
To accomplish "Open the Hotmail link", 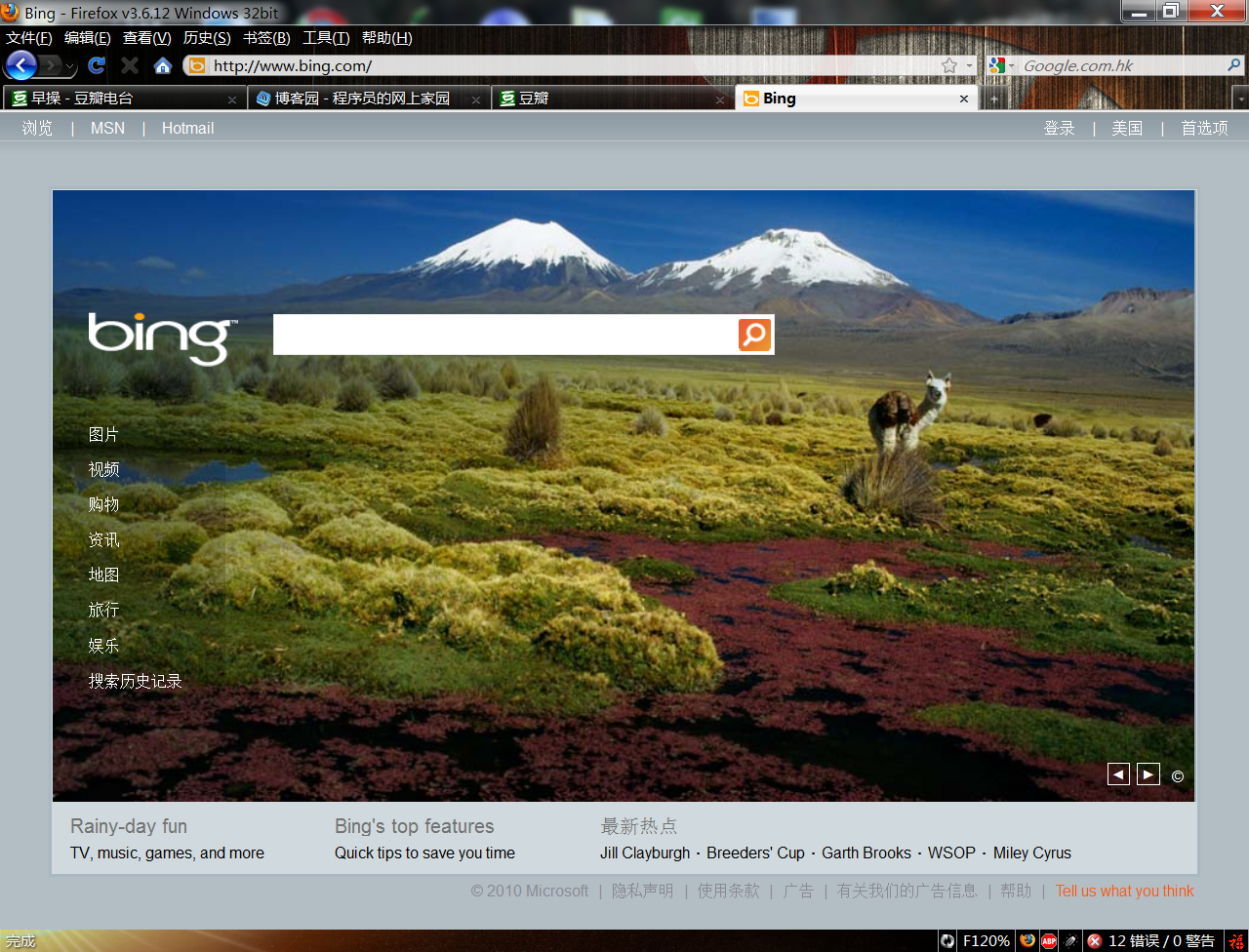I will (x=187, y=128).
